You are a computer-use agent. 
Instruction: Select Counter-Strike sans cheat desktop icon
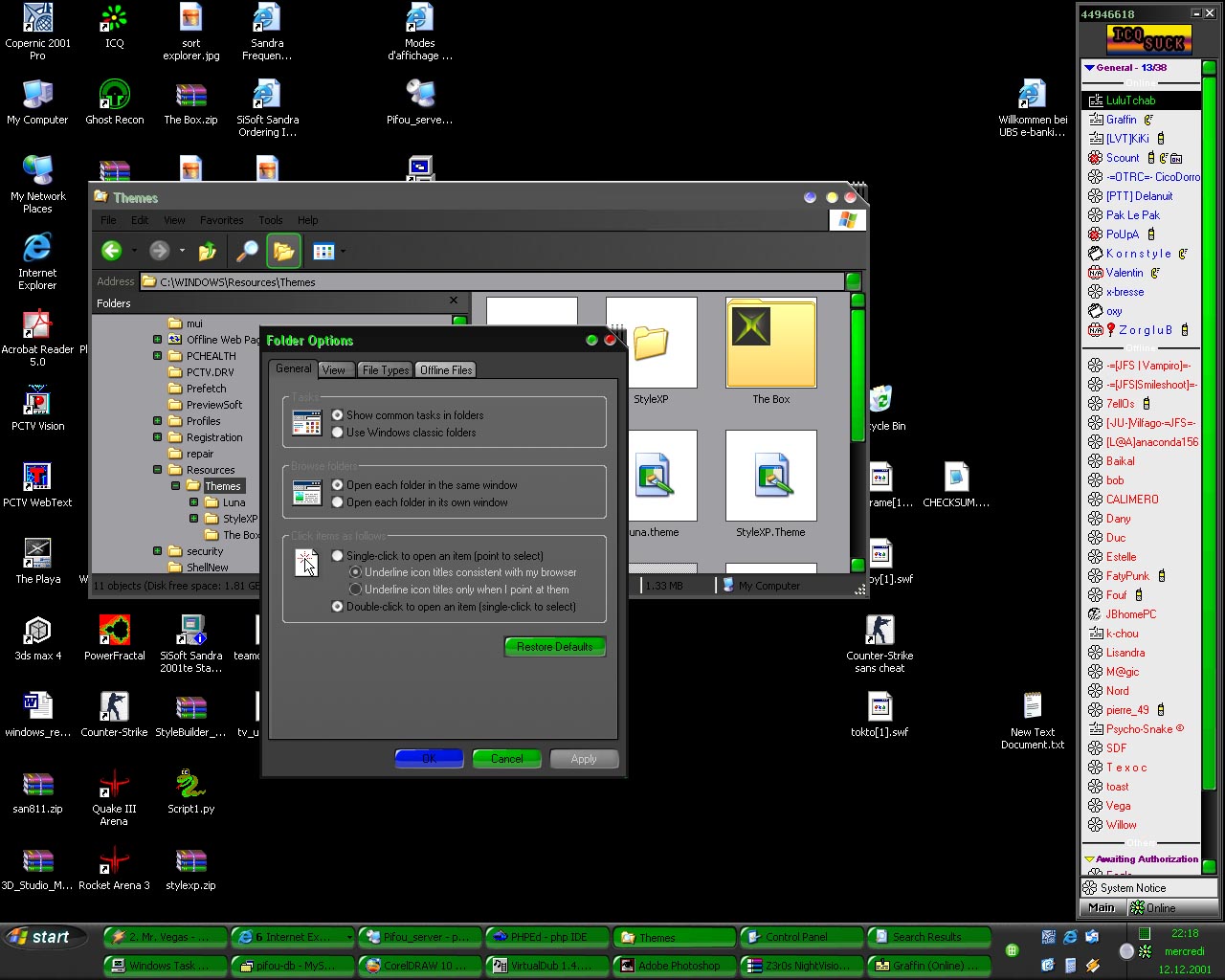click(880, 644)
